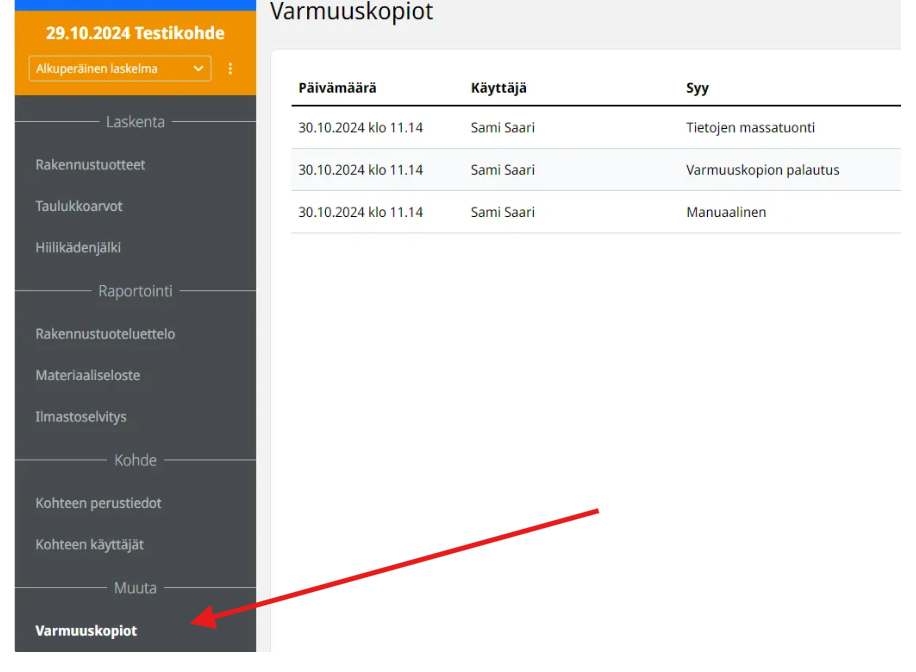The height and width of the screenshot is (672, 916).
Task: Click the date in the Manuaalinen row
Action: (360, 212)
